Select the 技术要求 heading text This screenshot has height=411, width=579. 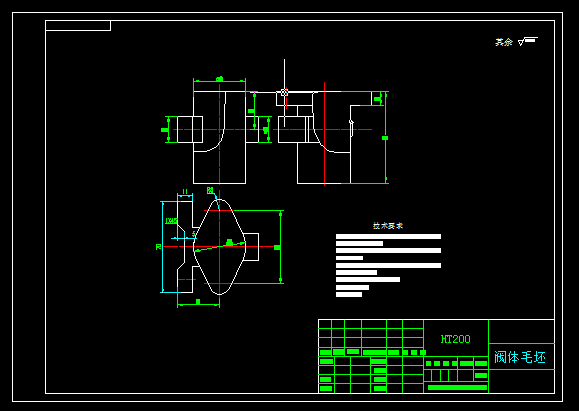point(388,226)
